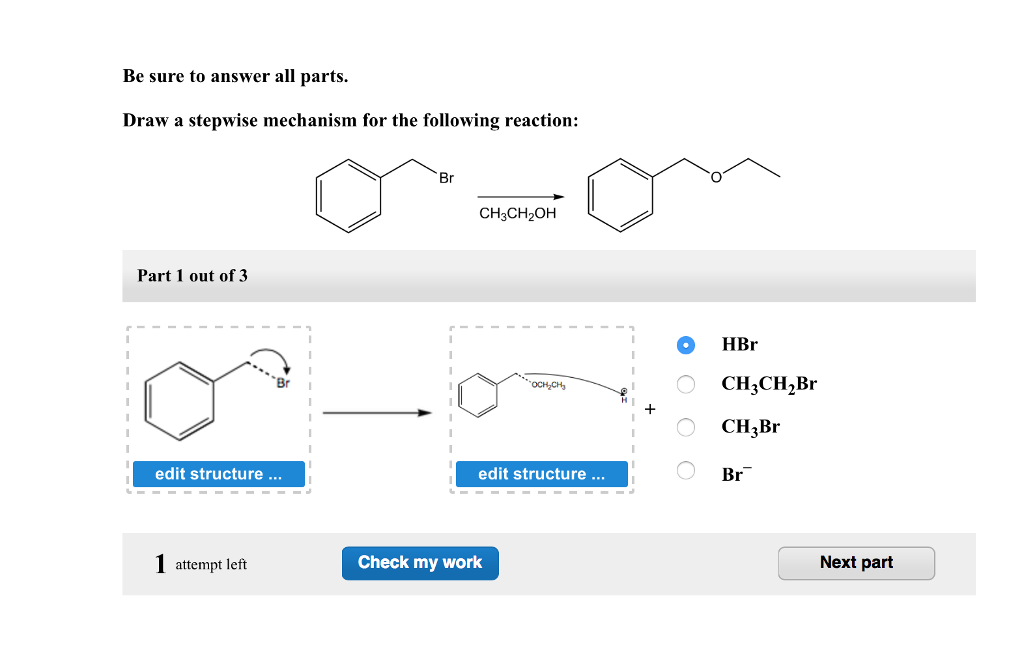1024x654 pixels.
Task: Click the circled H atom in product box
Action: tap(625, 395)
